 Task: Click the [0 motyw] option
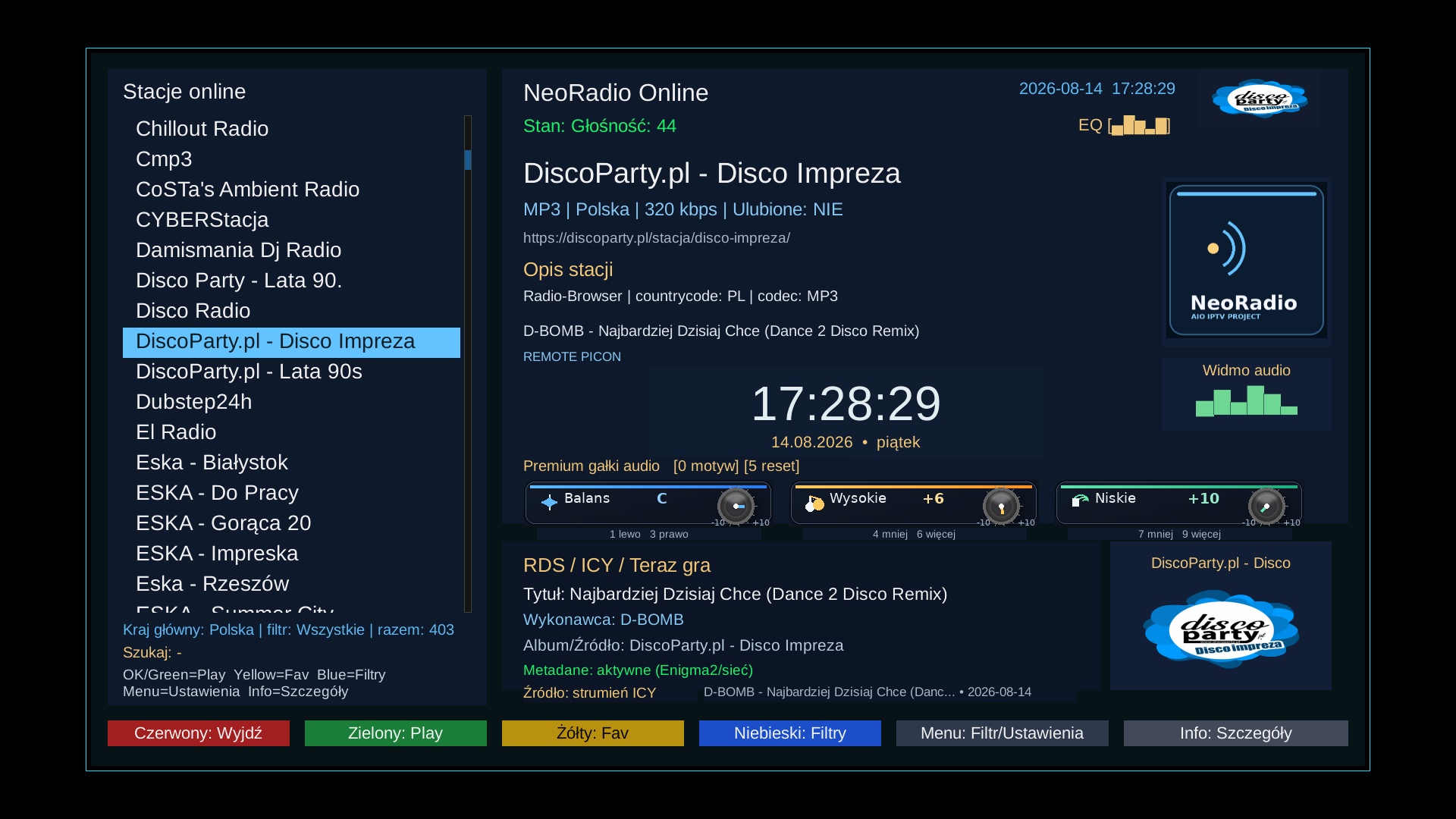pos(706,466)
